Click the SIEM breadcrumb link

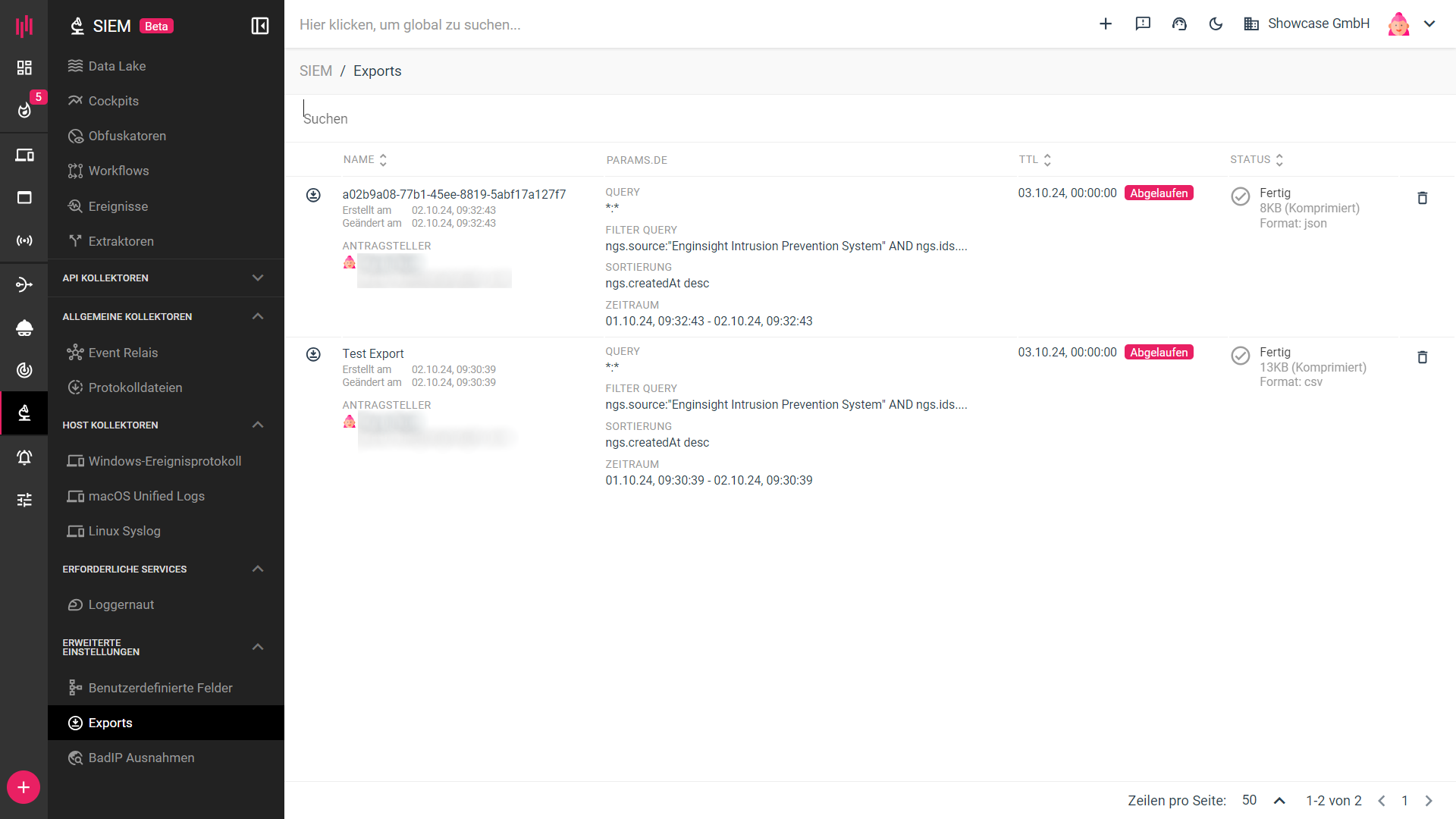(315, 71)
